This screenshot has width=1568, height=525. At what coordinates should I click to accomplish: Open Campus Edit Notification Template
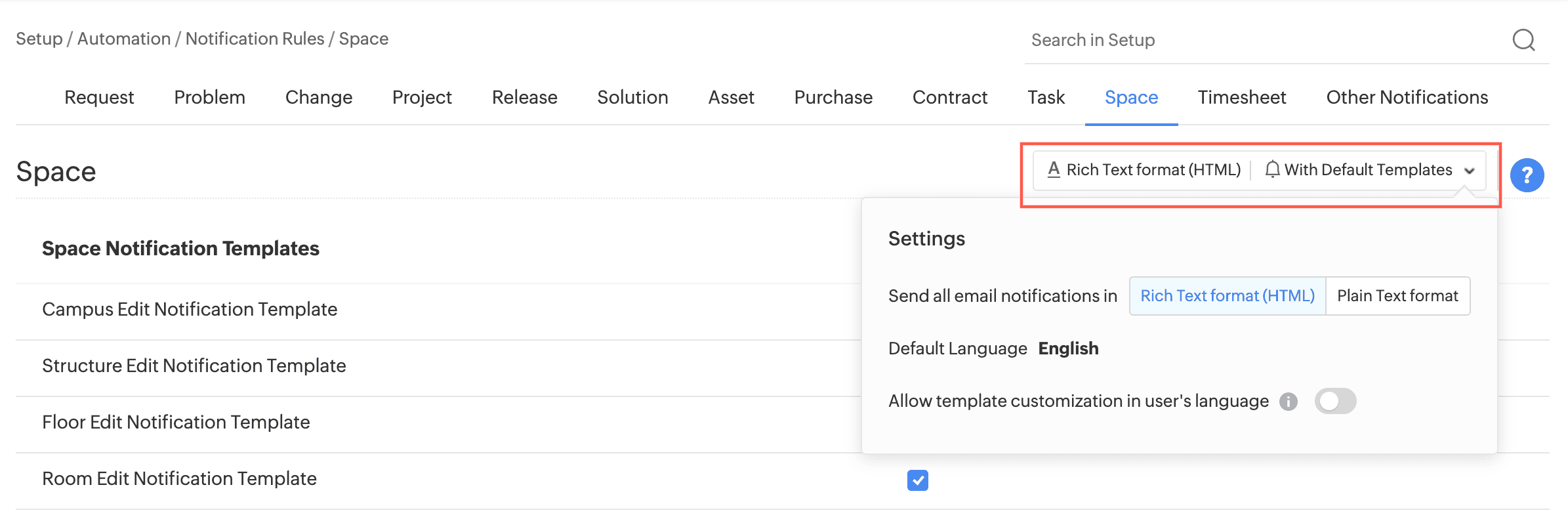(190, 309)
